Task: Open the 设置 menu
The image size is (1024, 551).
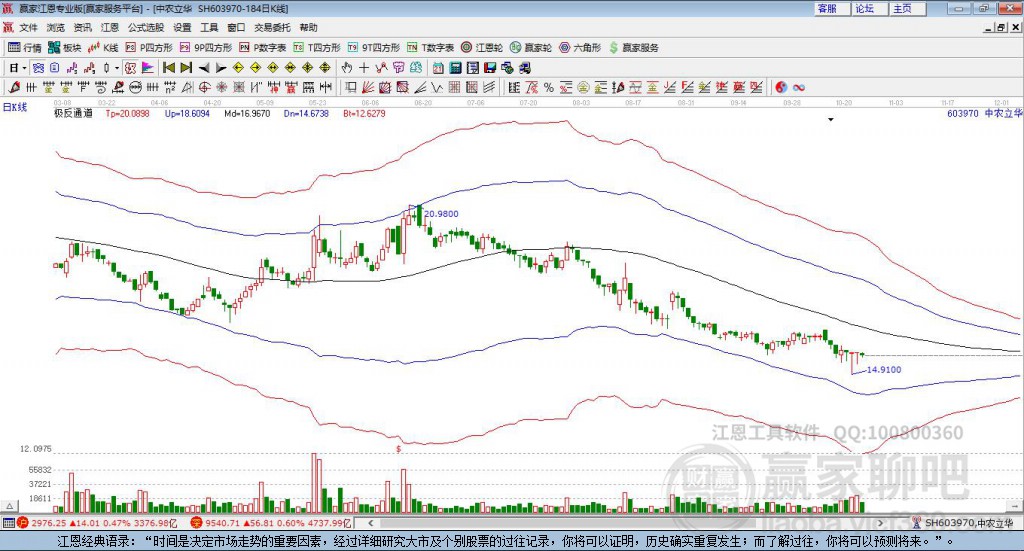Action: point(182,27)
